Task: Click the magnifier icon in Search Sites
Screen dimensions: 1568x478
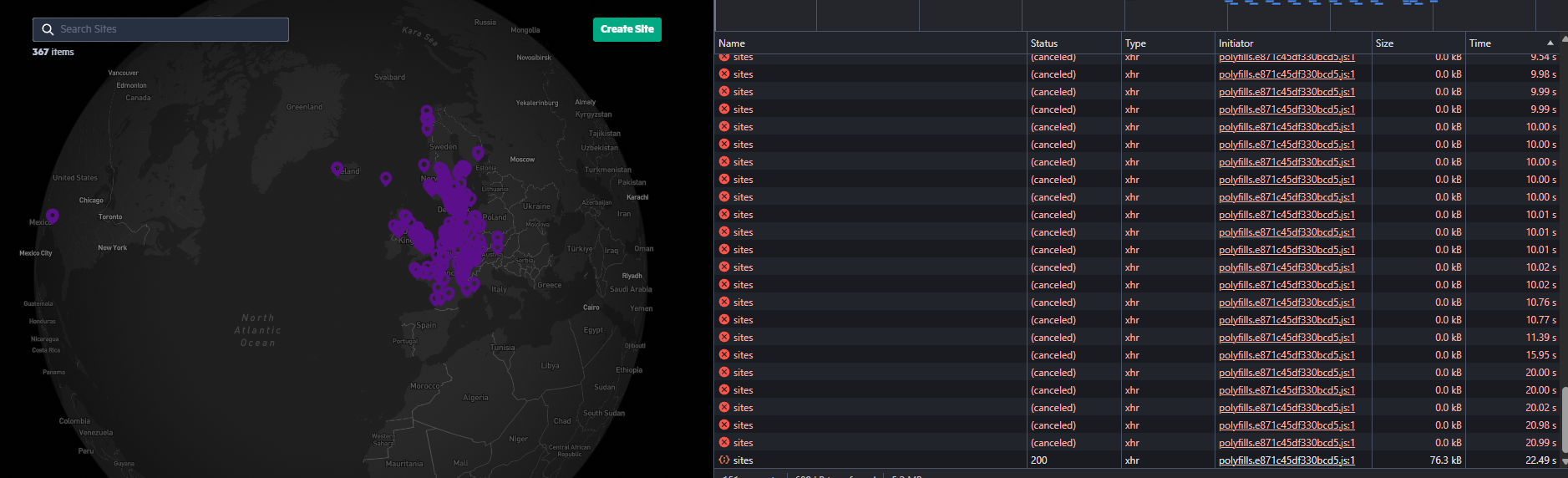Action: tap(48, 29)
